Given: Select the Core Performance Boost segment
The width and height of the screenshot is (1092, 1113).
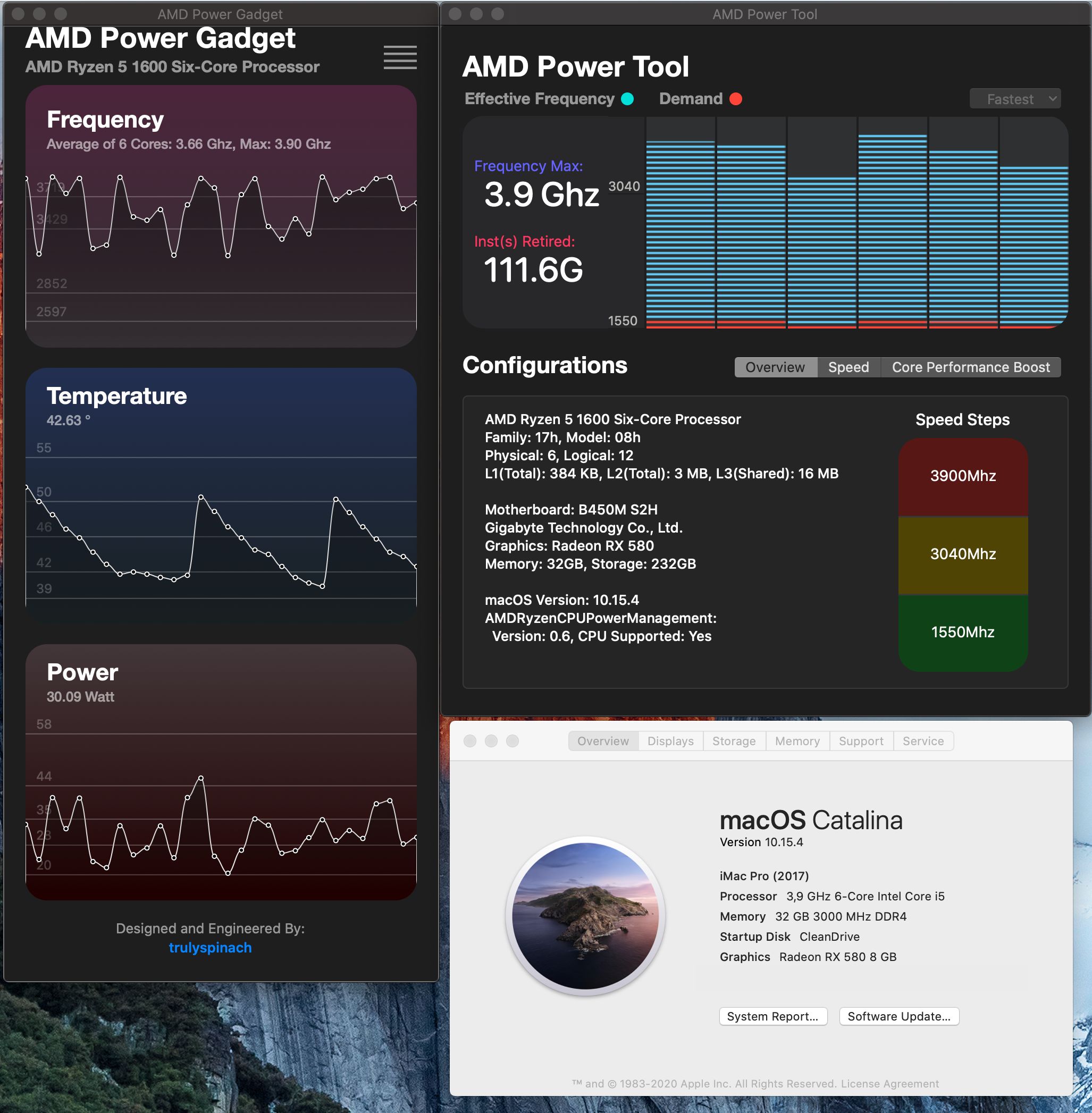Looking at the screenshot, I should (x=970, y=367).
